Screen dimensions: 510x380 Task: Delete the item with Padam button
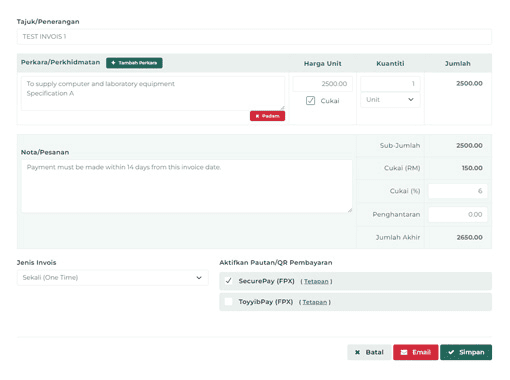267,116
